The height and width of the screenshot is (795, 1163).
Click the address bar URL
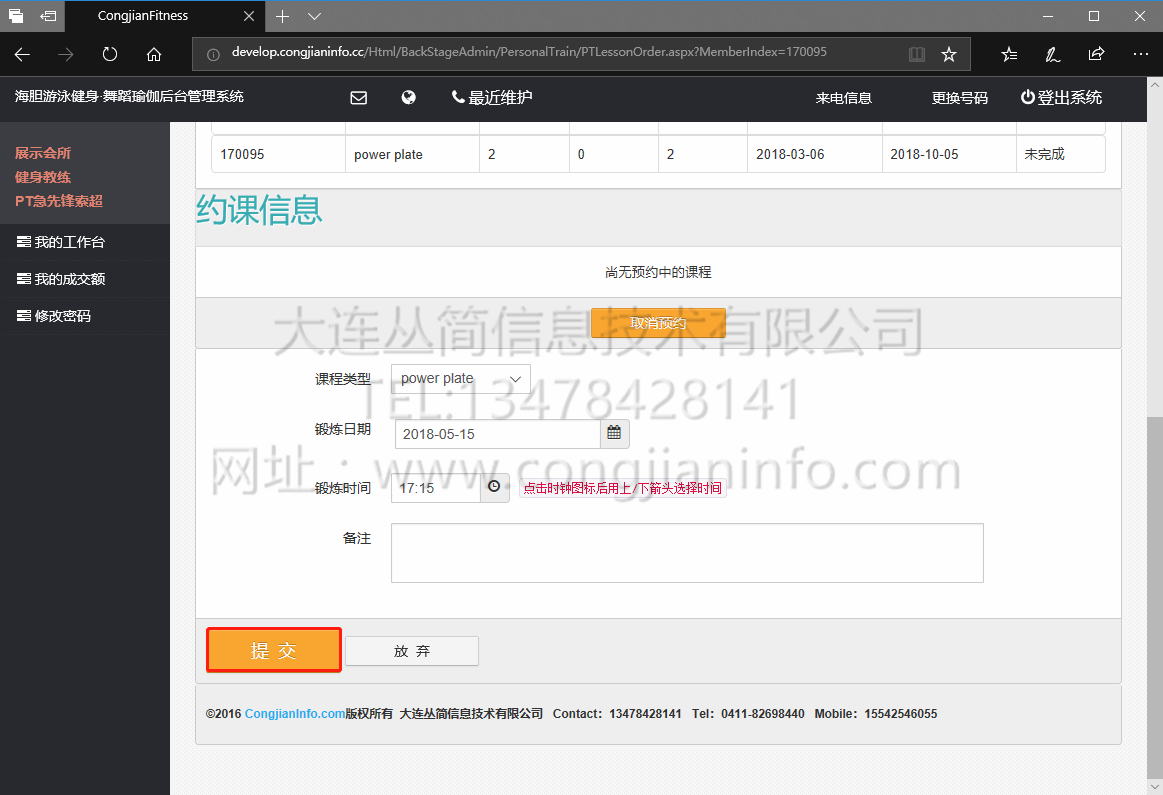529,52
